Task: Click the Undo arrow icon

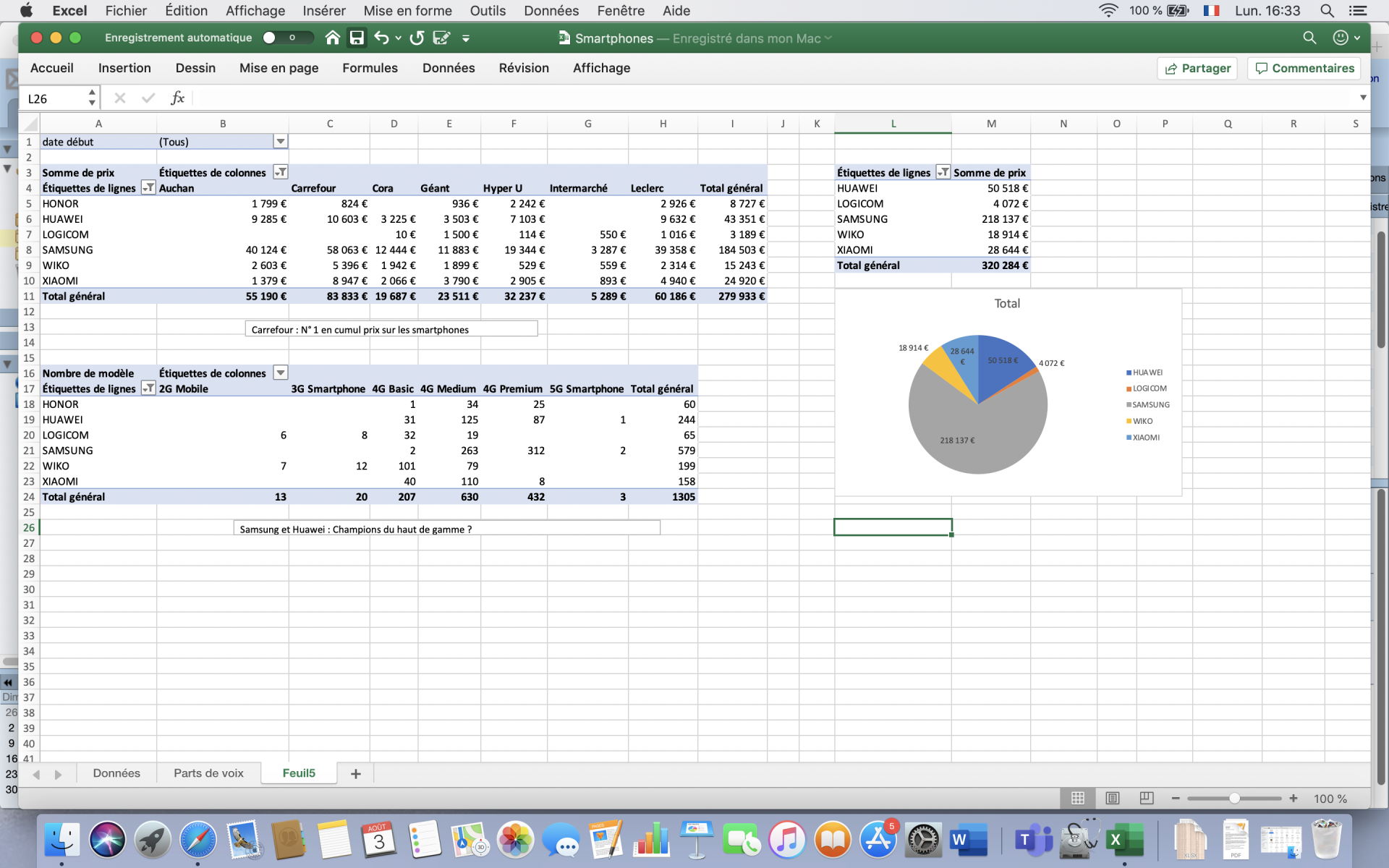Action: pos(381,38)
